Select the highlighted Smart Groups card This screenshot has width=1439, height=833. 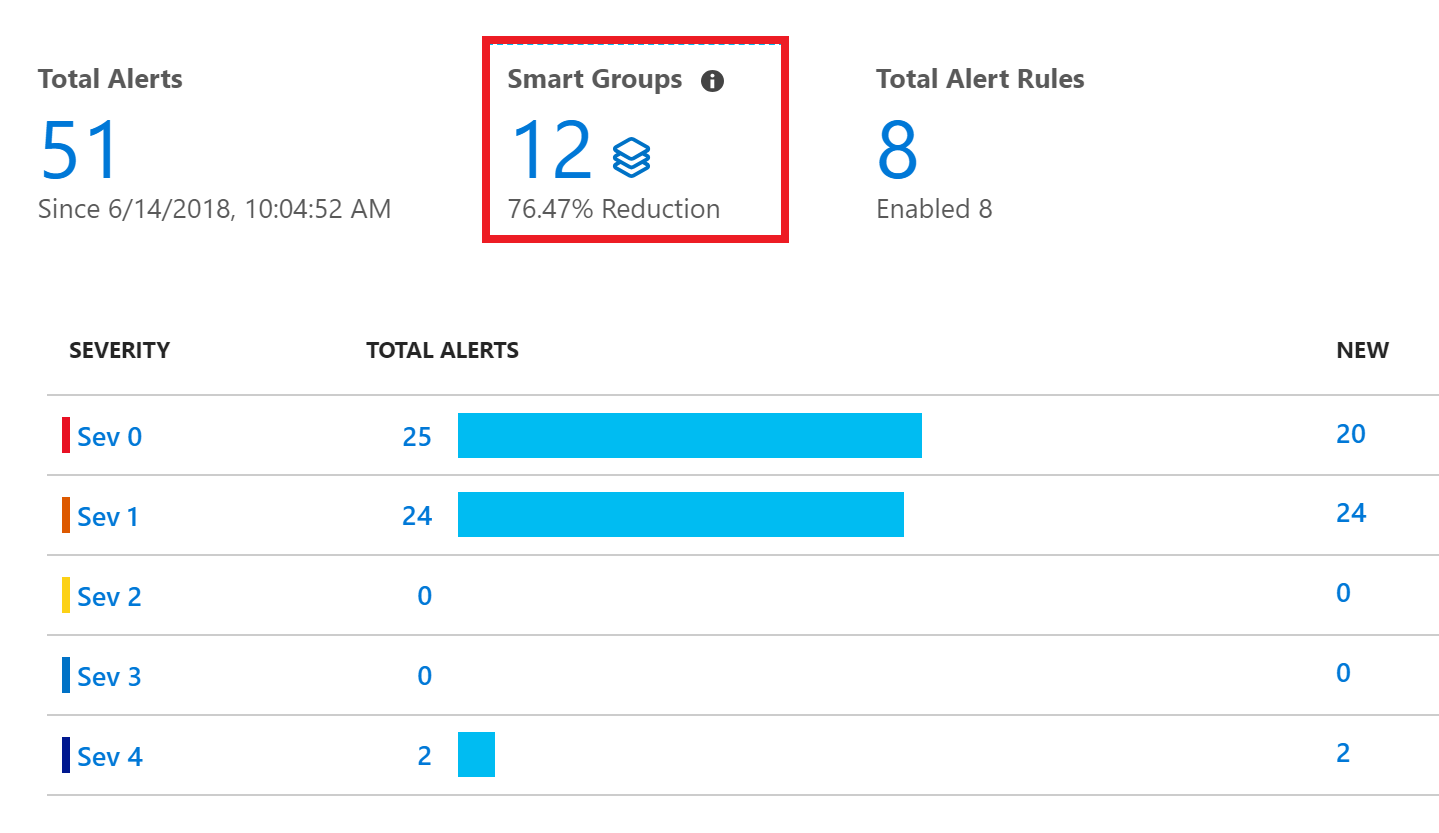[635, 139]
